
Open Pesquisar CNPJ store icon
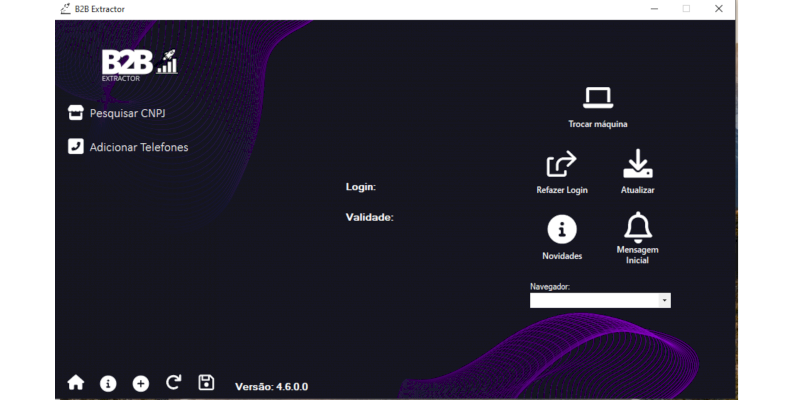(76, 113)
